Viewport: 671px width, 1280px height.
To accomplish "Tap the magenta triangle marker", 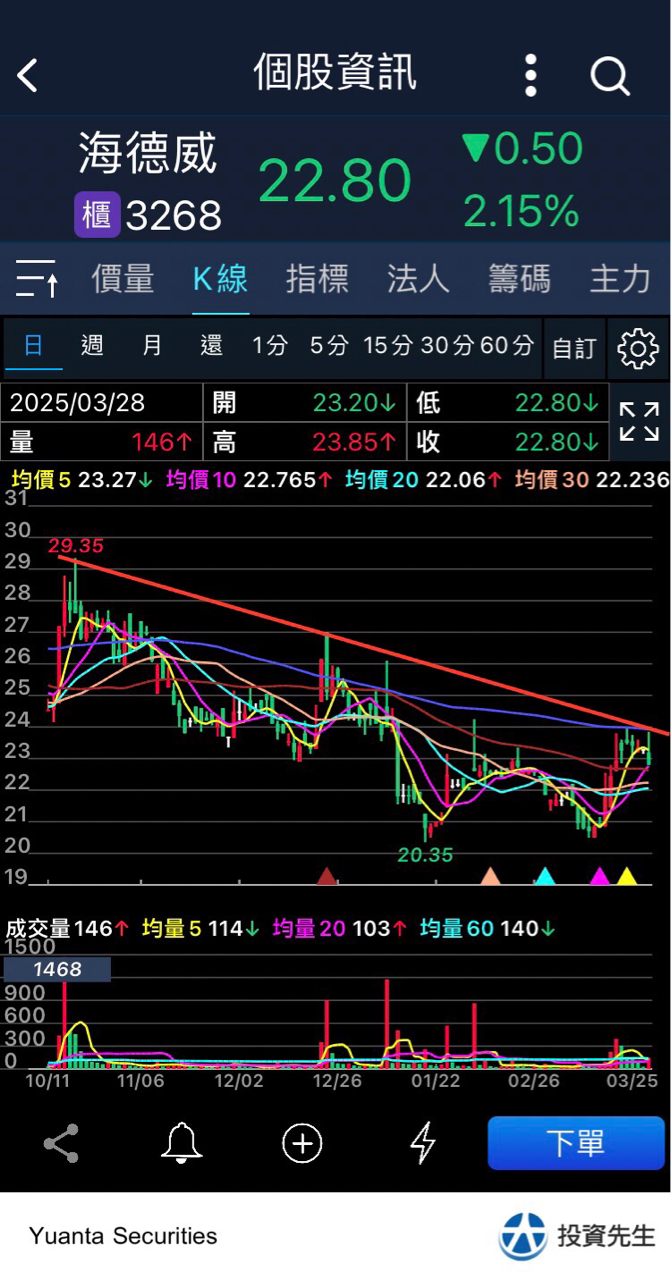I will (x=599, y=877).
